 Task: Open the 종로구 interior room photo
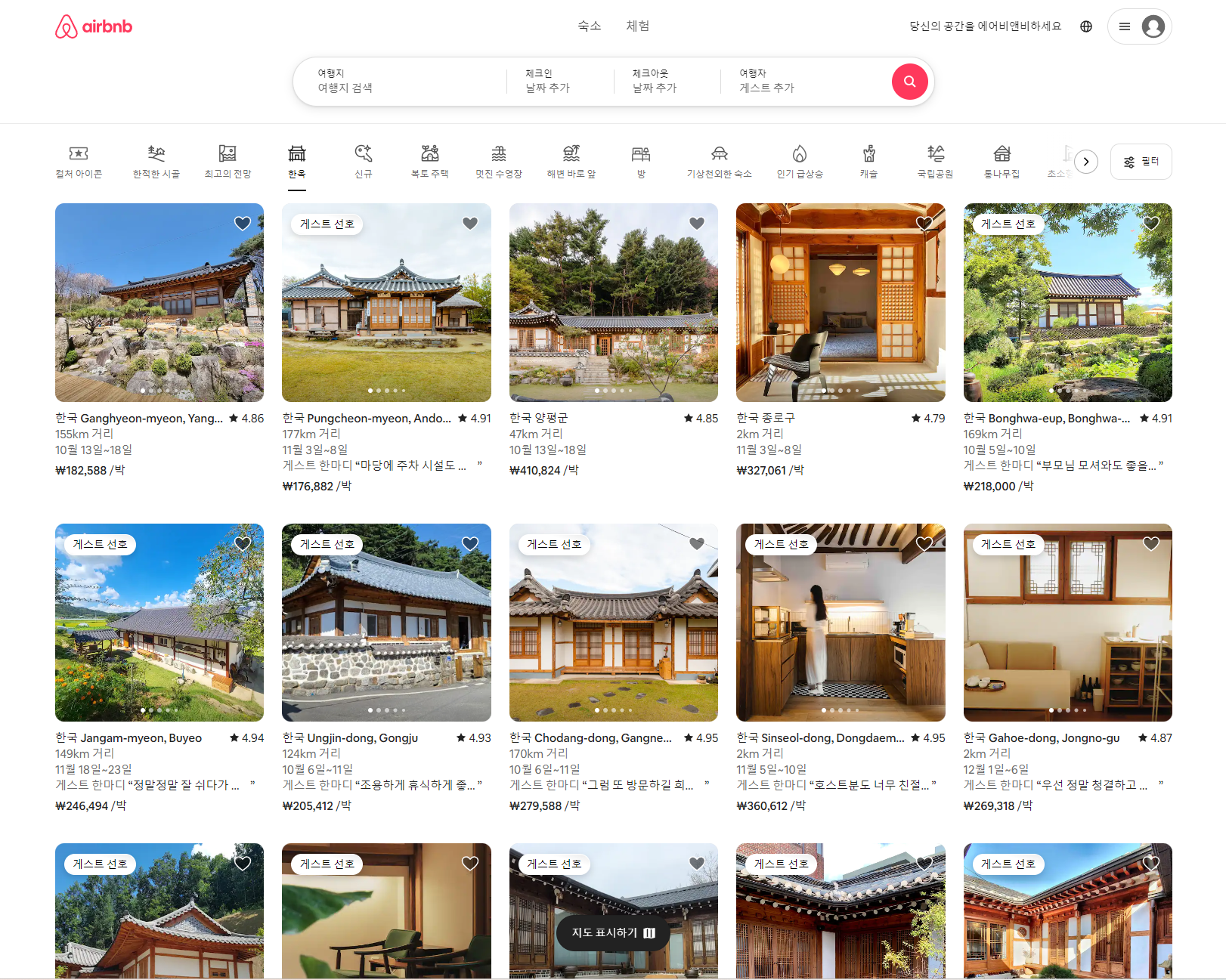[841, 302]
